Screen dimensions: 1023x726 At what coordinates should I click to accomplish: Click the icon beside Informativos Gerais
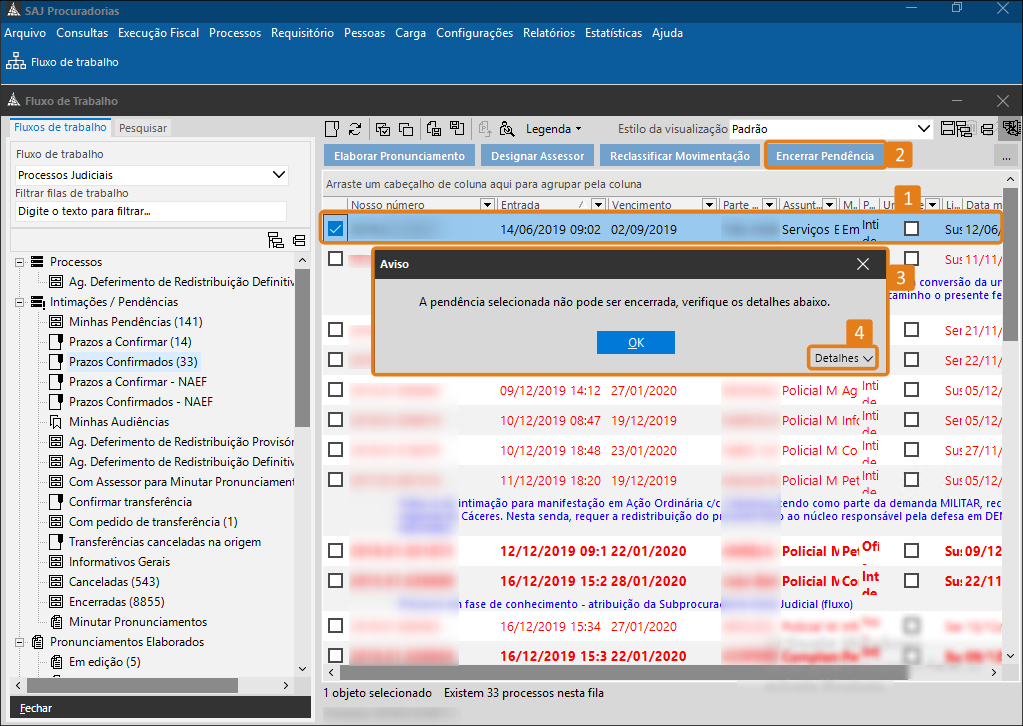56,562
